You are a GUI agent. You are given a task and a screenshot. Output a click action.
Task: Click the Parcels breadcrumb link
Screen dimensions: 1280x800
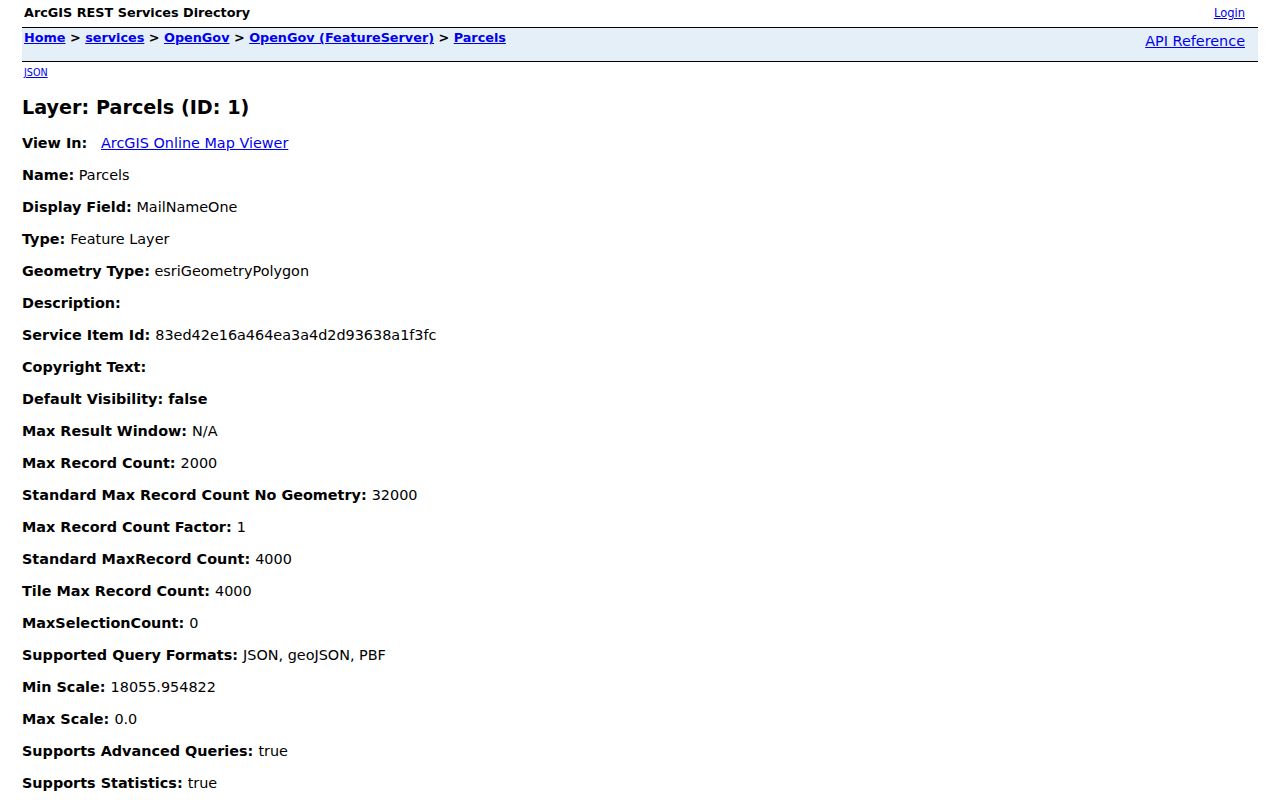[x=480, y=38]
